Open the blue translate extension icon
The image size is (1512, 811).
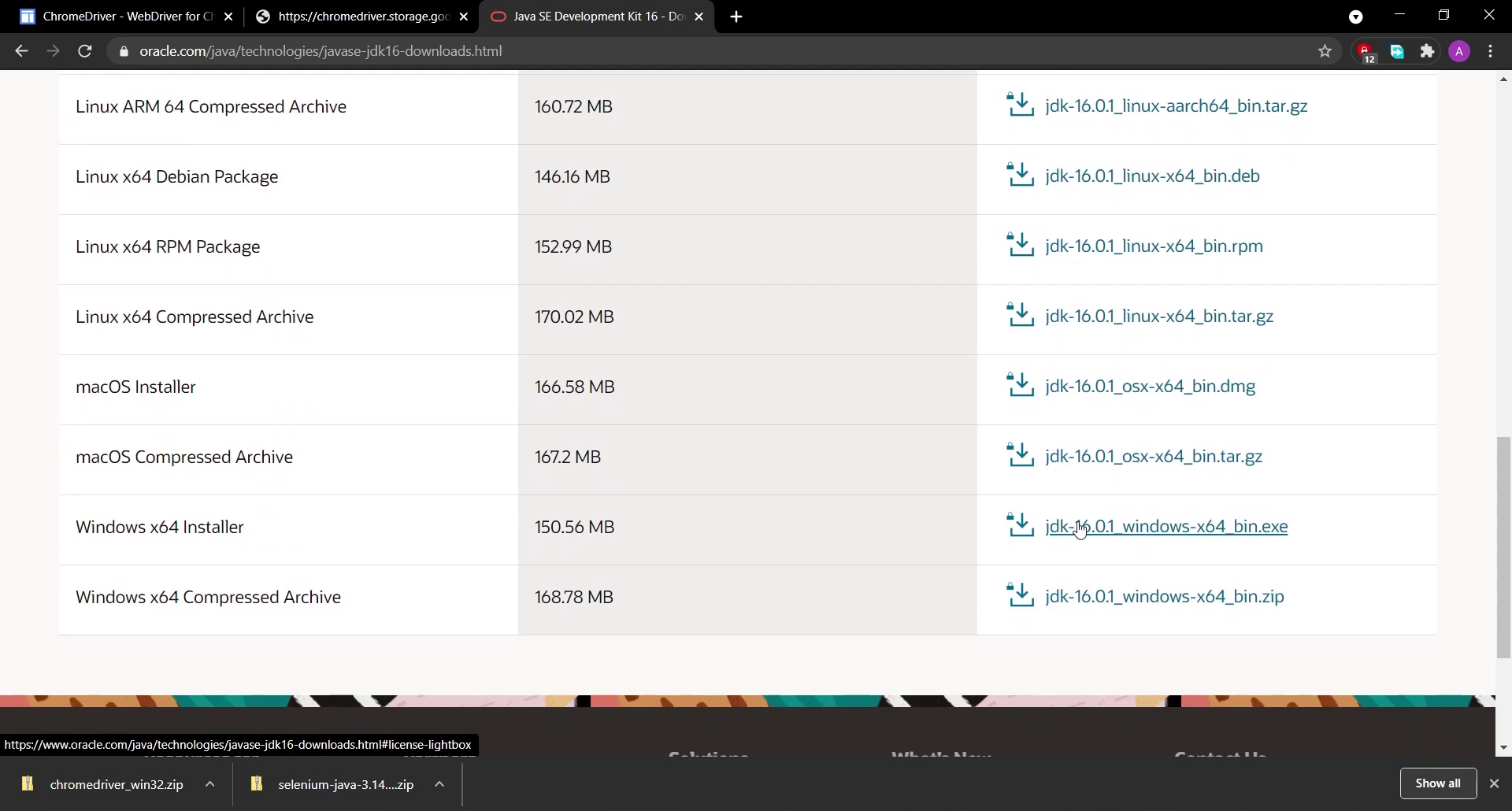[1397, 51]
